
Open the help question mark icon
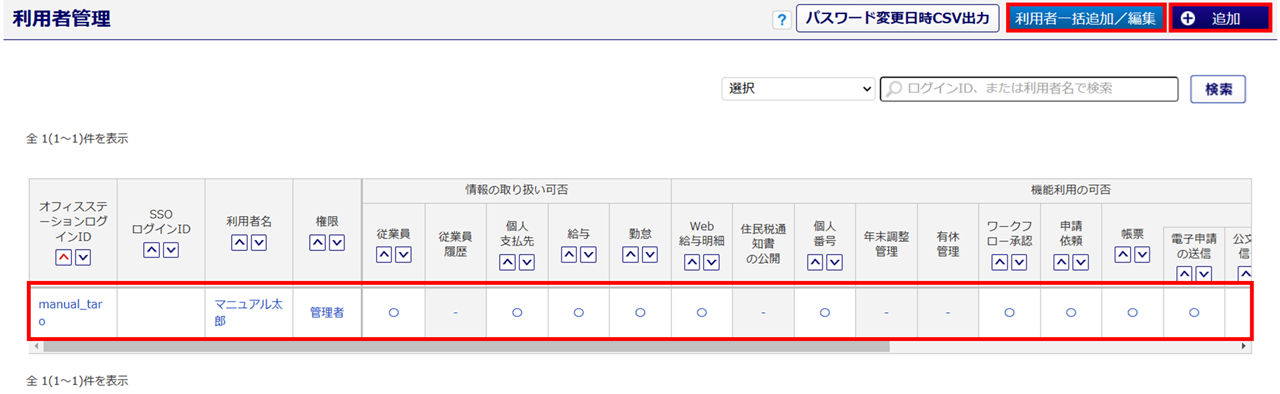point(782,20)
